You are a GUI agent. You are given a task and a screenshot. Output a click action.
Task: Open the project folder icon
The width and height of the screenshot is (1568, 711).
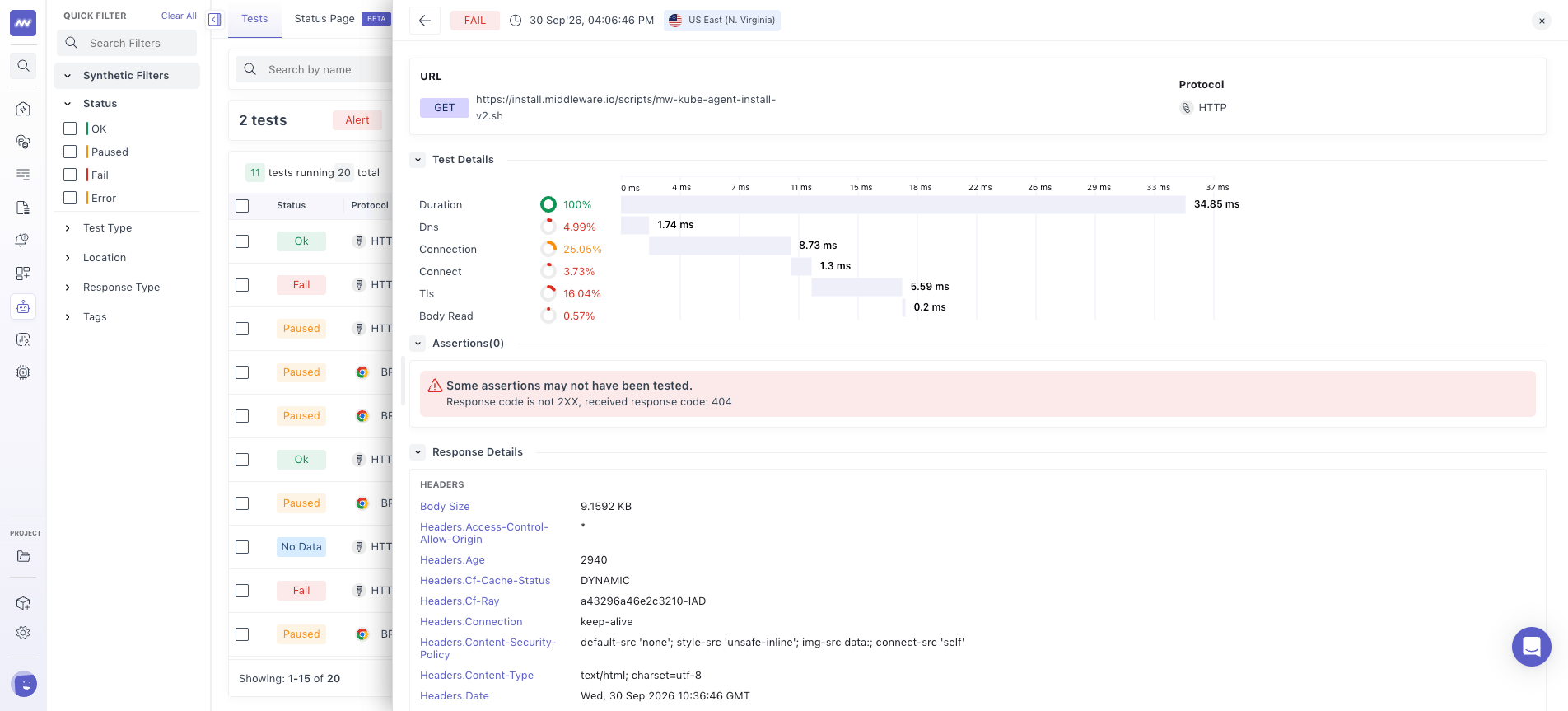tap(23, 556)
